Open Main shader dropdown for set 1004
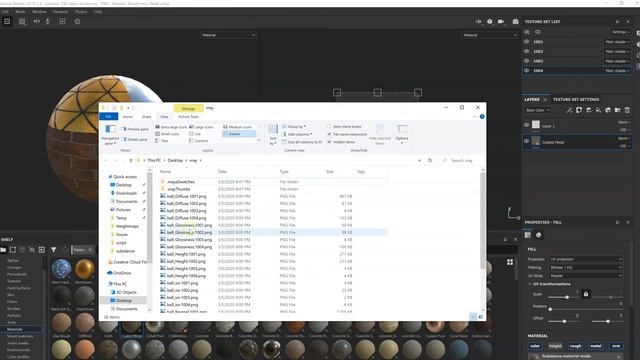The height and width of the screenshot is (360, 640). coord(617,71)
